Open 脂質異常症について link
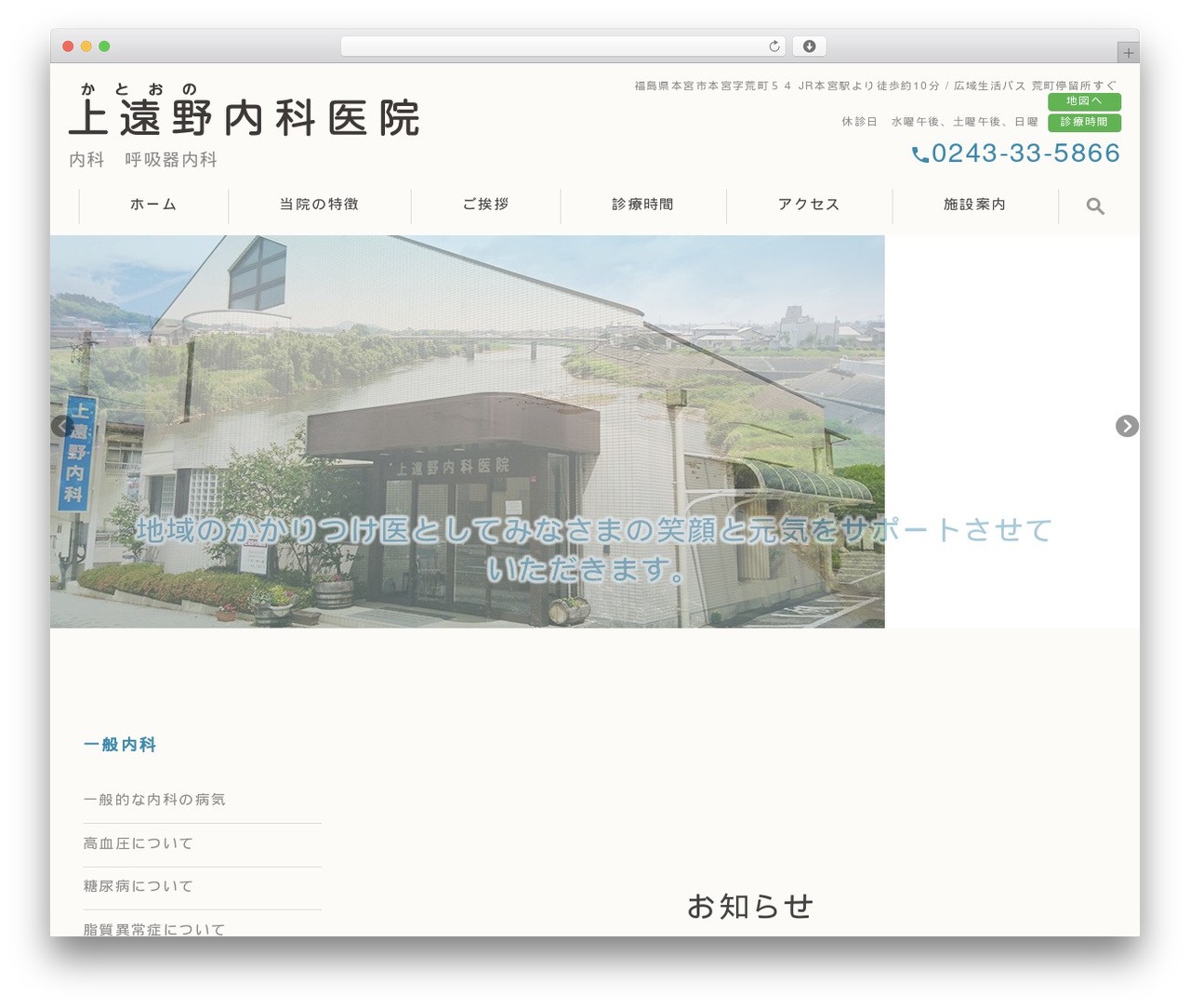The image size is (1190, 1008). (x=154, y=929)
